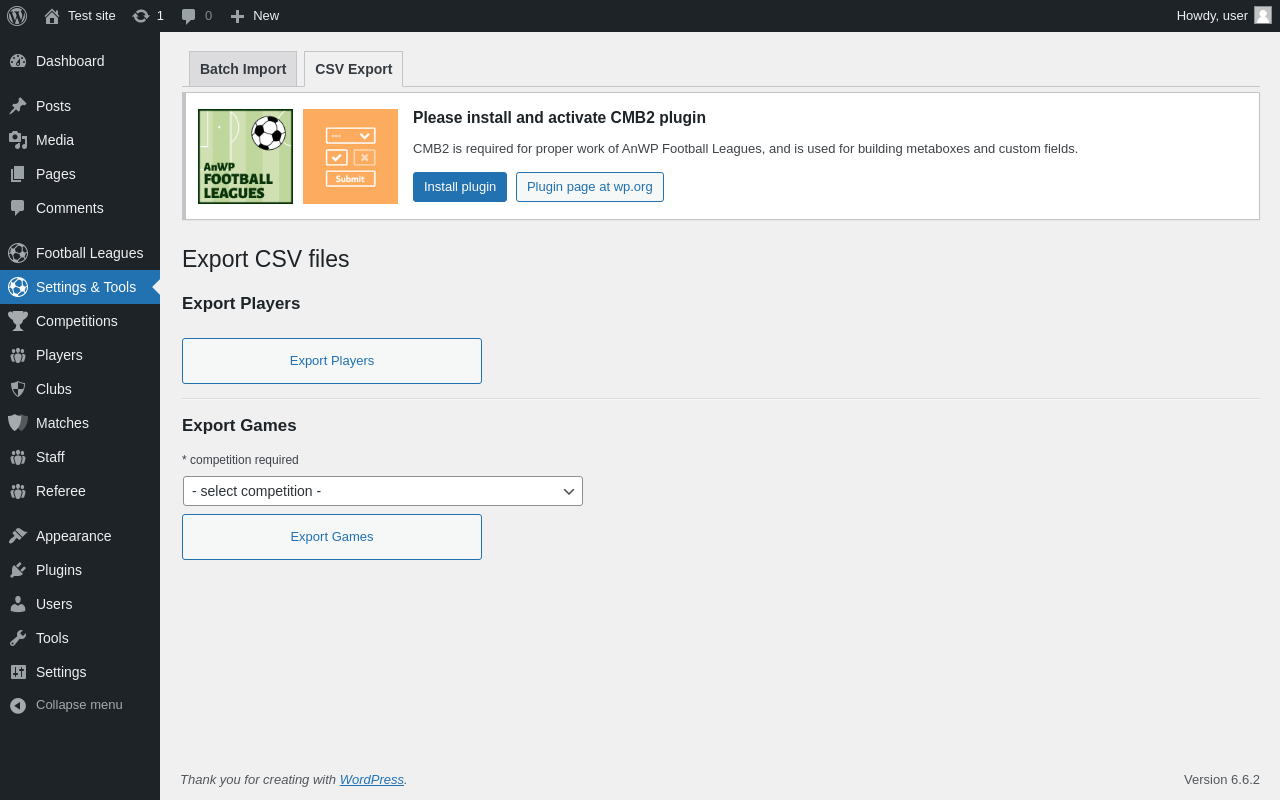Screen dimensions: 1280x800
Task: Open the WordPress logo menu
Action: tap(17, 16)
